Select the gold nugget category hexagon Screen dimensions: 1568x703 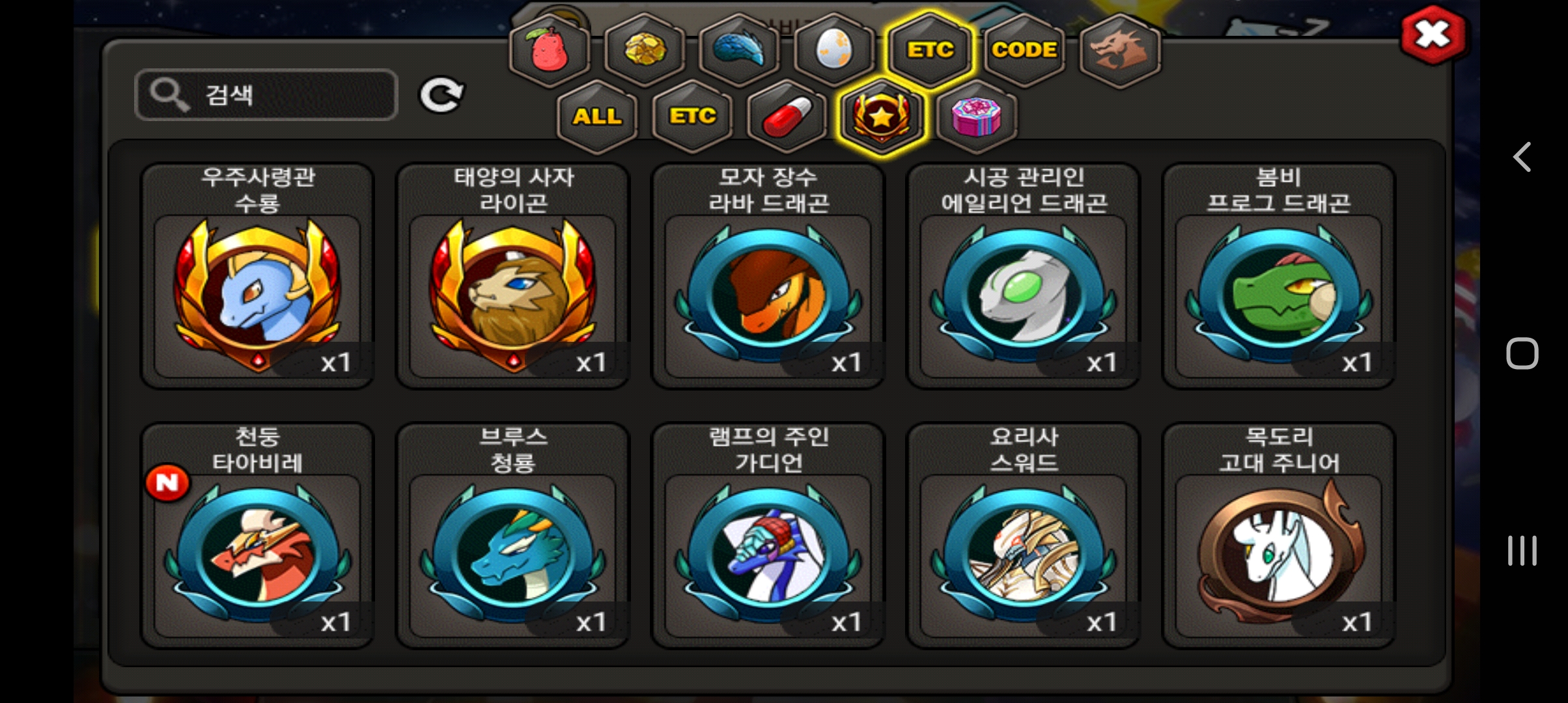pyautogui.click(x=645, y=49)
